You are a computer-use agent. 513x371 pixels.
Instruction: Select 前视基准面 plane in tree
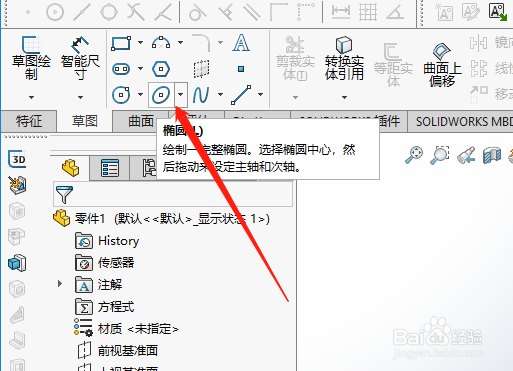click(x=117, y=351)
